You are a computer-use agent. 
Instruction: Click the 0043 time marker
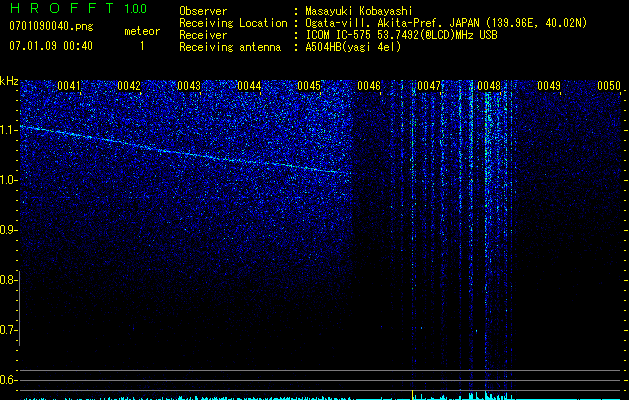(189, 86)
